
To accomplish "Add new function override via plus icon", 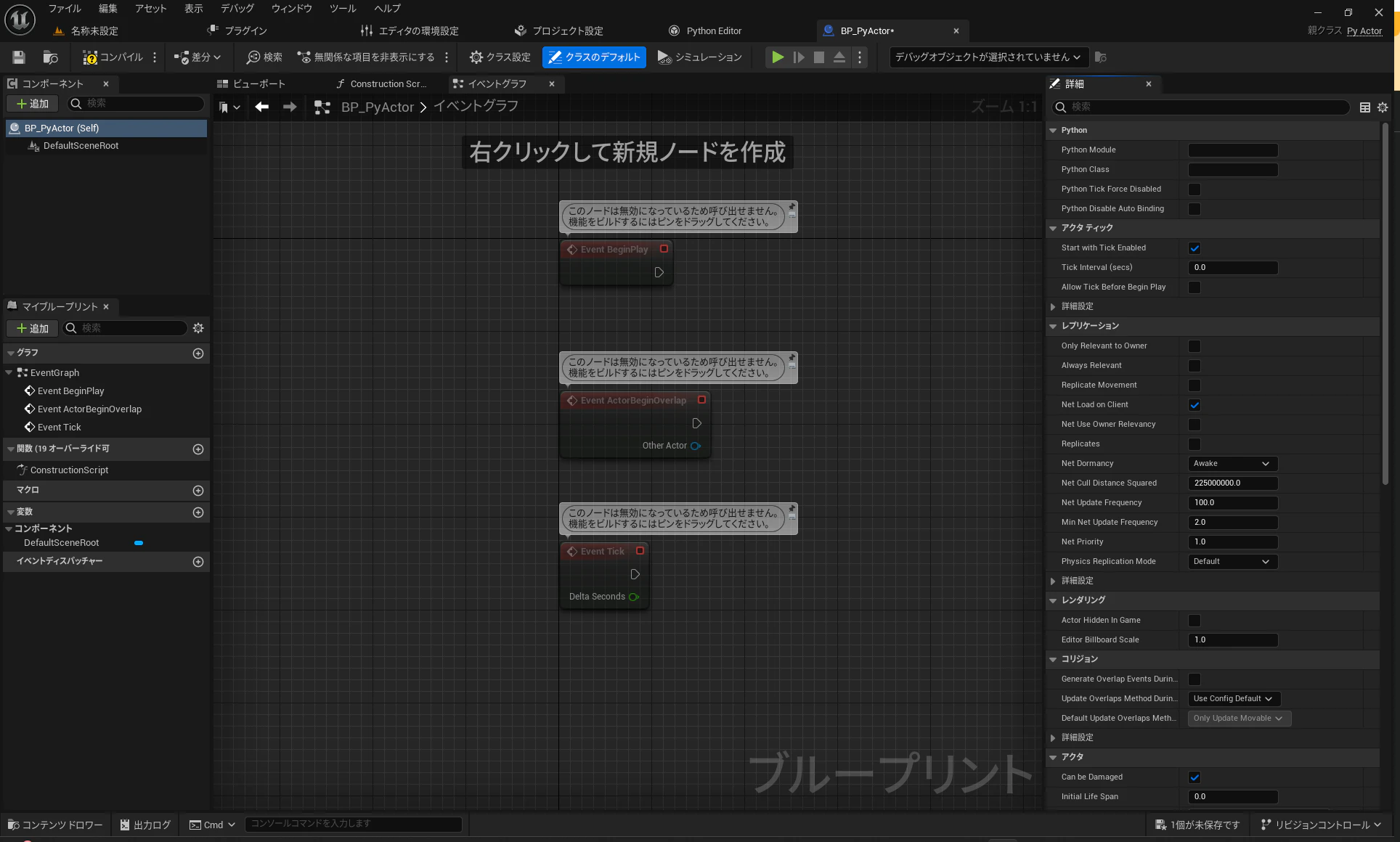I will 198,449.
